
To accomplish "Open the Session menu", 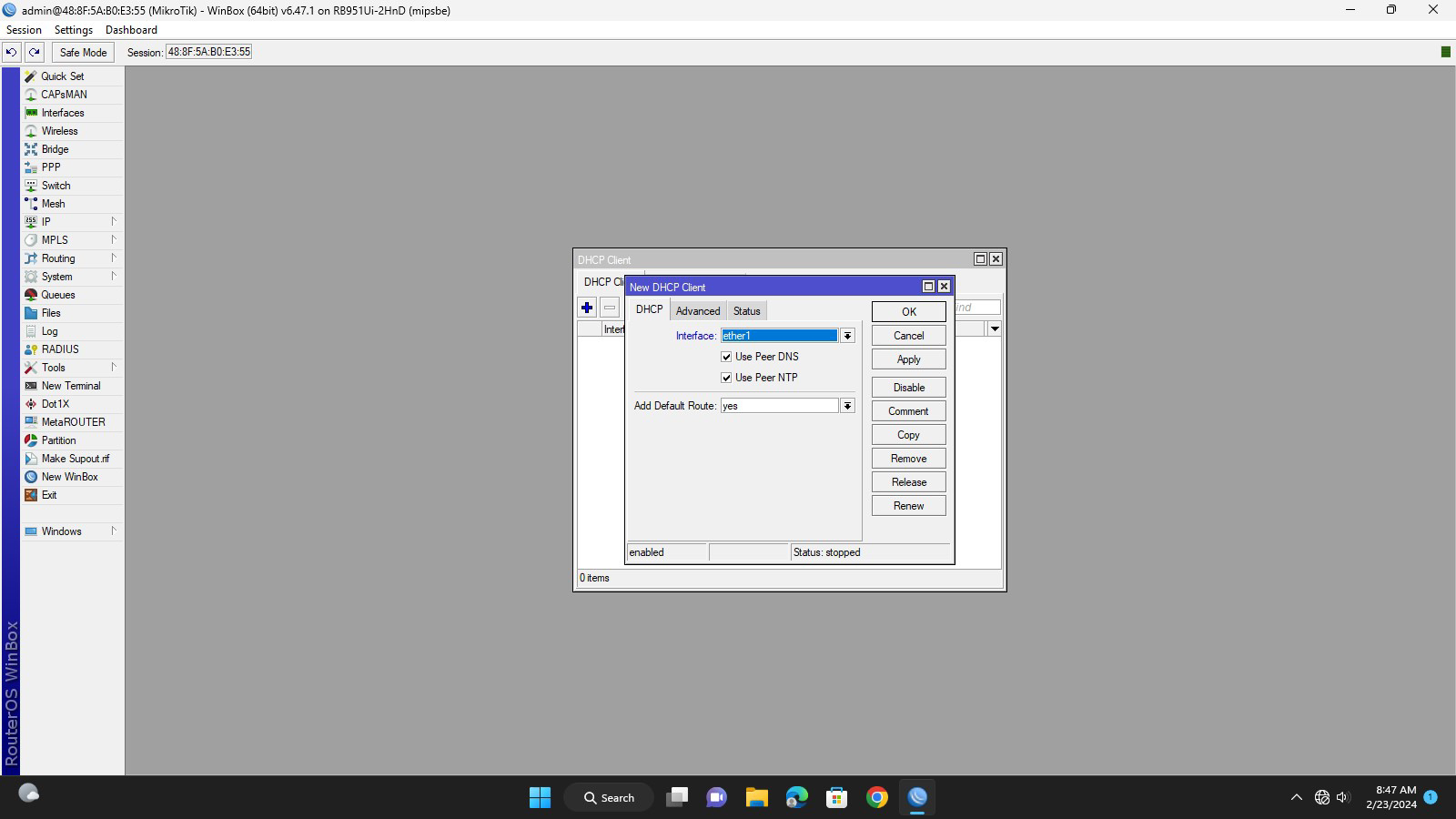I will click(x=24, y=30).
